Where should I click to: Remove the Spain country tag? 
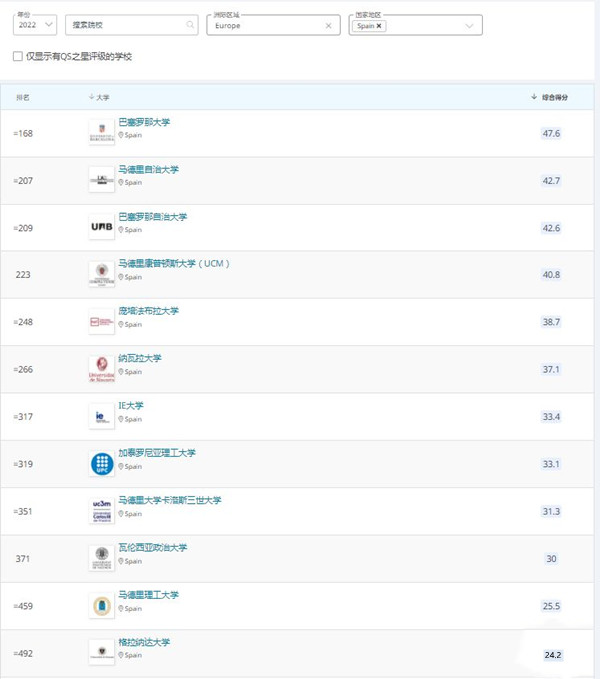(x=379, y=26)
